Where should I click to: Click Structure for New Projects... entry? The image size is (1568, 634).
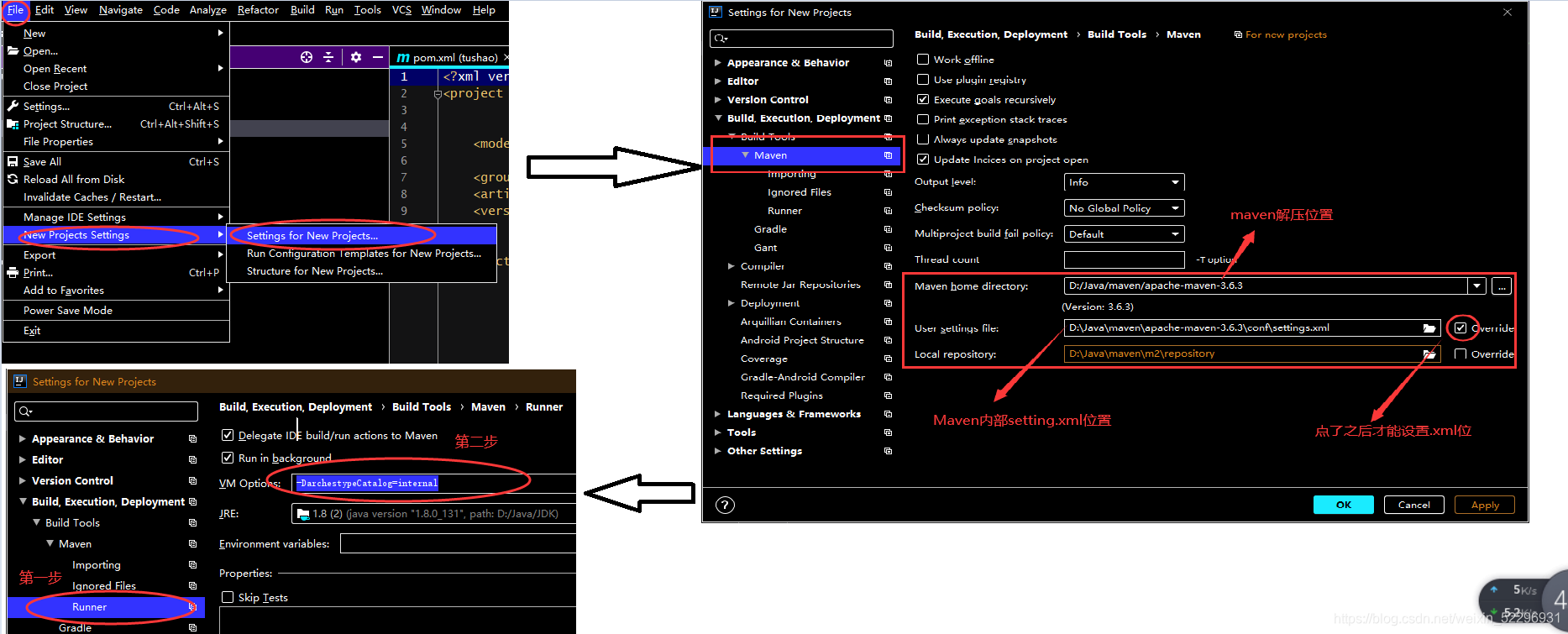(361, 271)
